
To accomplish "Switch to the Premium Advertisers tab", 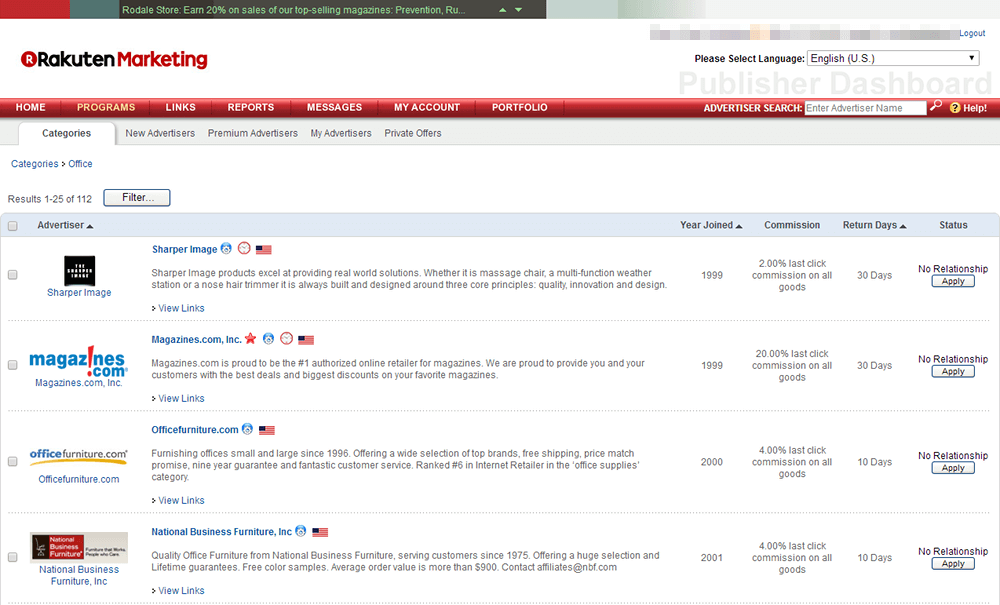I will pos(253,133).
